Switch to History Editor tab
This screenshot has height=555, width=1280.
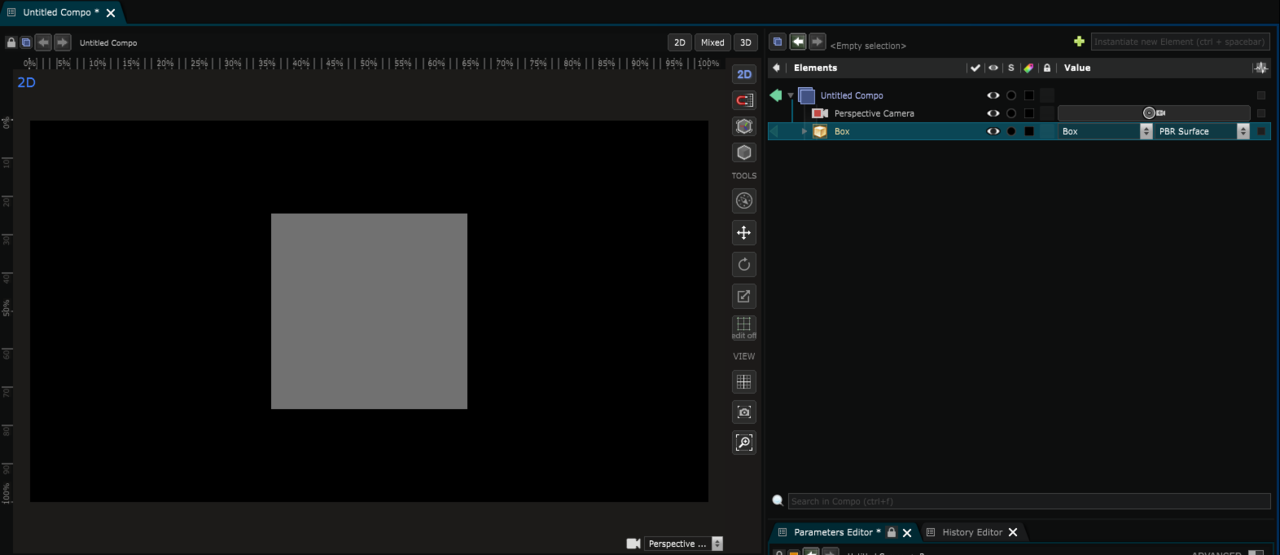pos(972,532)
